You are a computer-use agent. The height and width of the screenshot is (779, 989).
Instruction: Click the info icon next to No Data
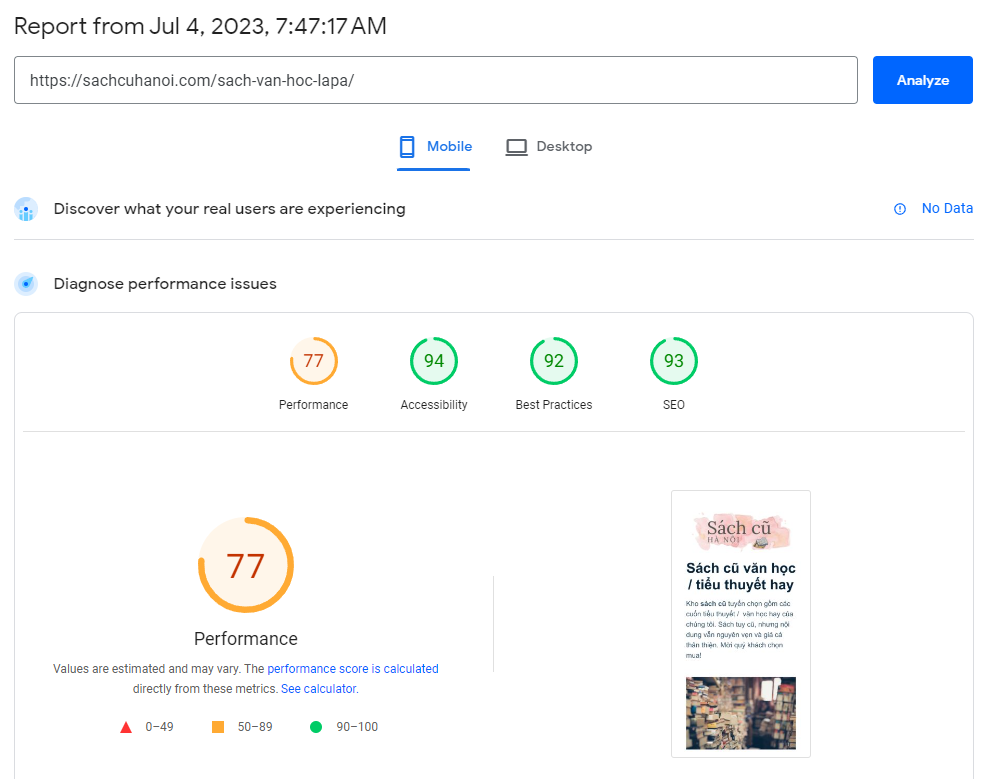click(x=899, y=208)
